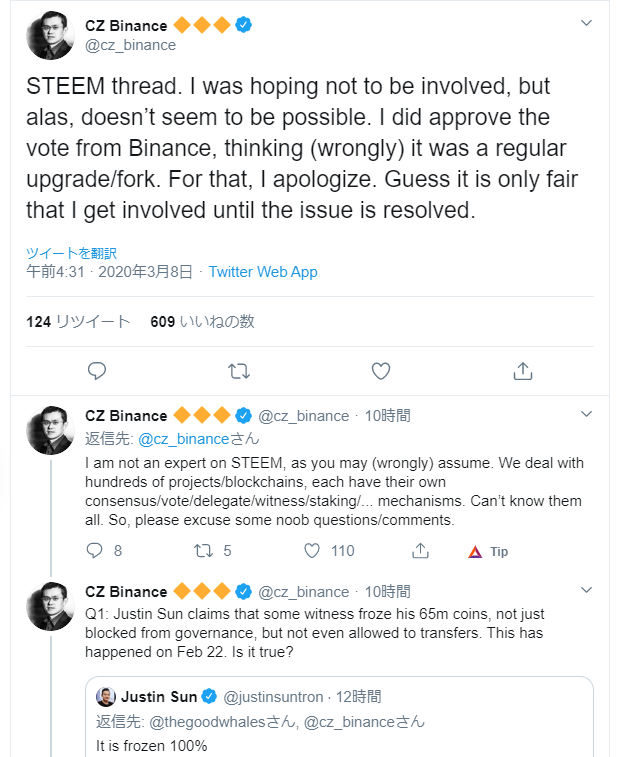The width and height of the screenshot is (624, 757).
Task: Reply to the 'not an expert' tweet
Action: [x=96, y=550]
